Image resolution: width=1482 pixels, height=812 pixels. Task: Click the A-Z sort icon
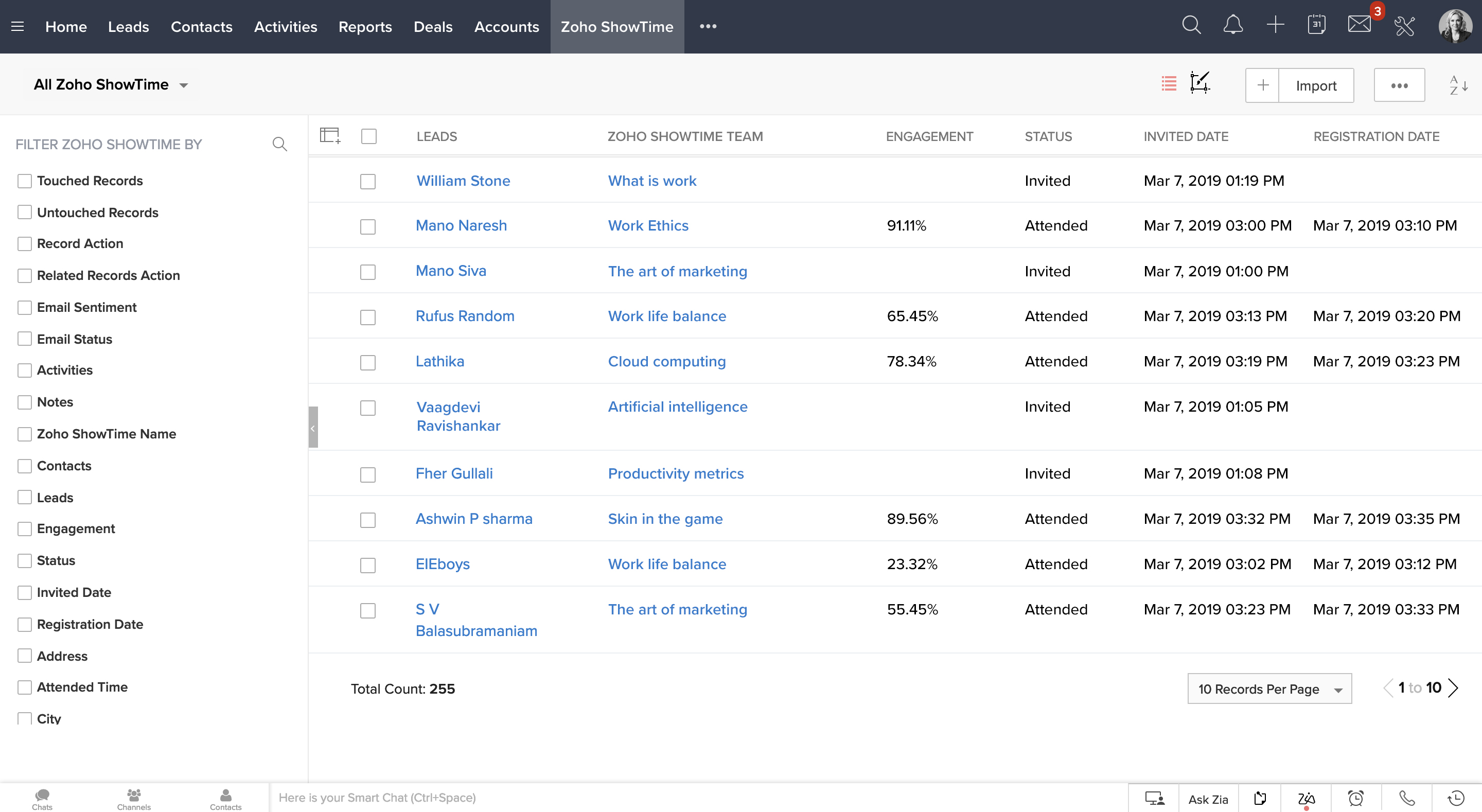pos(1458,85)
